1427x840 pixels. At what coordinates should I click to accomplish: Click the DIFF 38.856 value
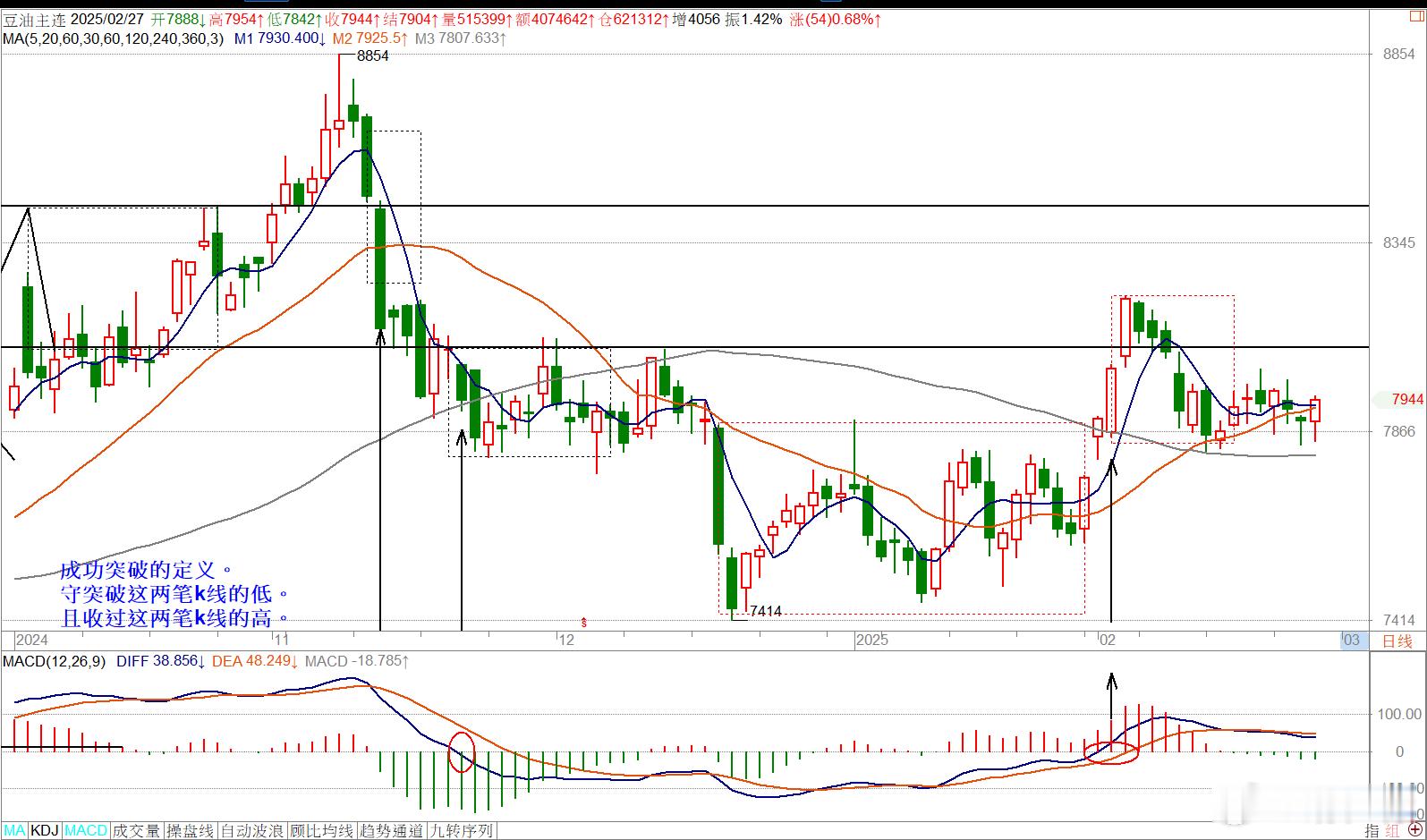pos(161,661)
